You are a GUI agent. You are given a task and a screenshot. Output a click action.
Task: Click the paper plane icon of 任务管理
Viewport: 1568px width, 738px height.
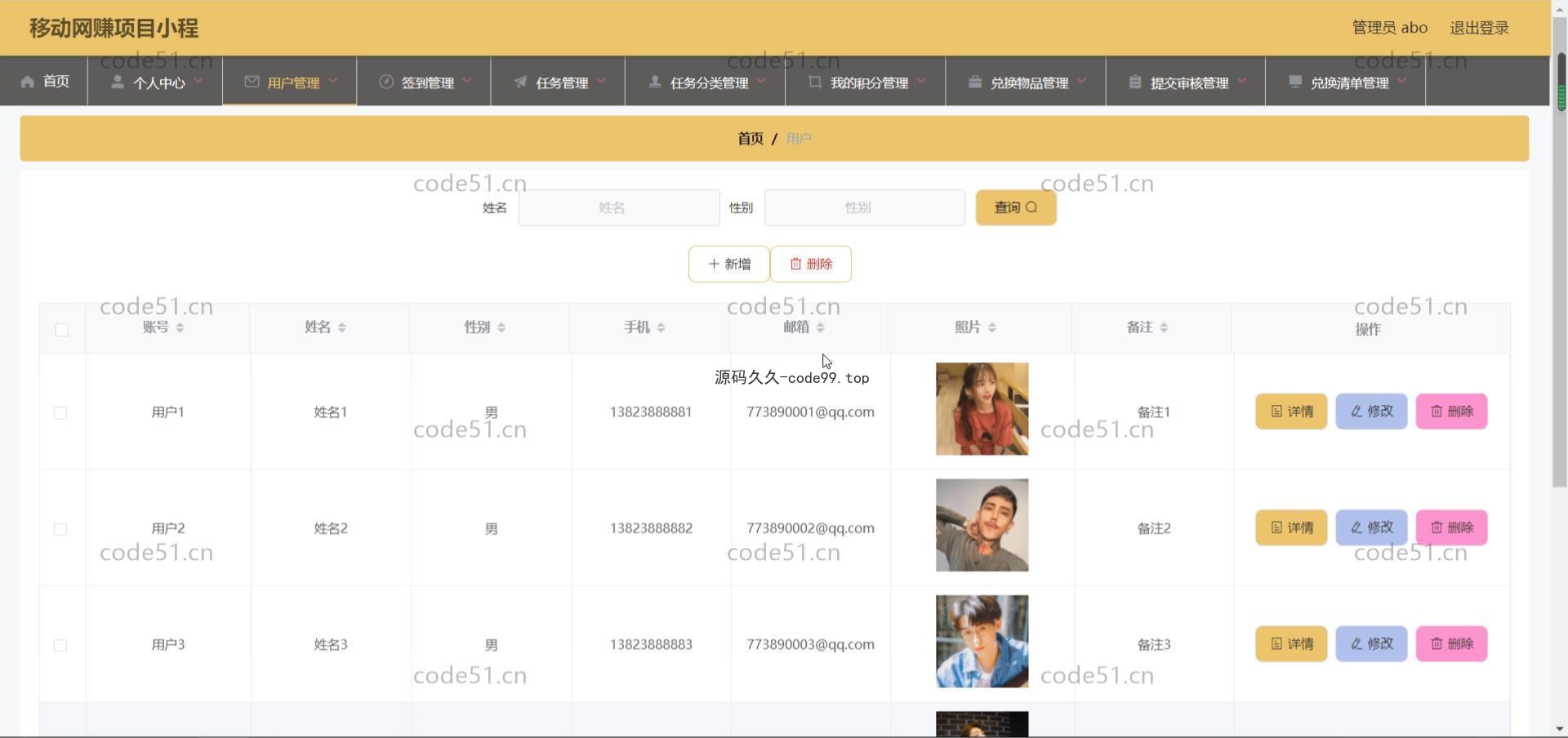pyautogui.click(x=520, y=82)
